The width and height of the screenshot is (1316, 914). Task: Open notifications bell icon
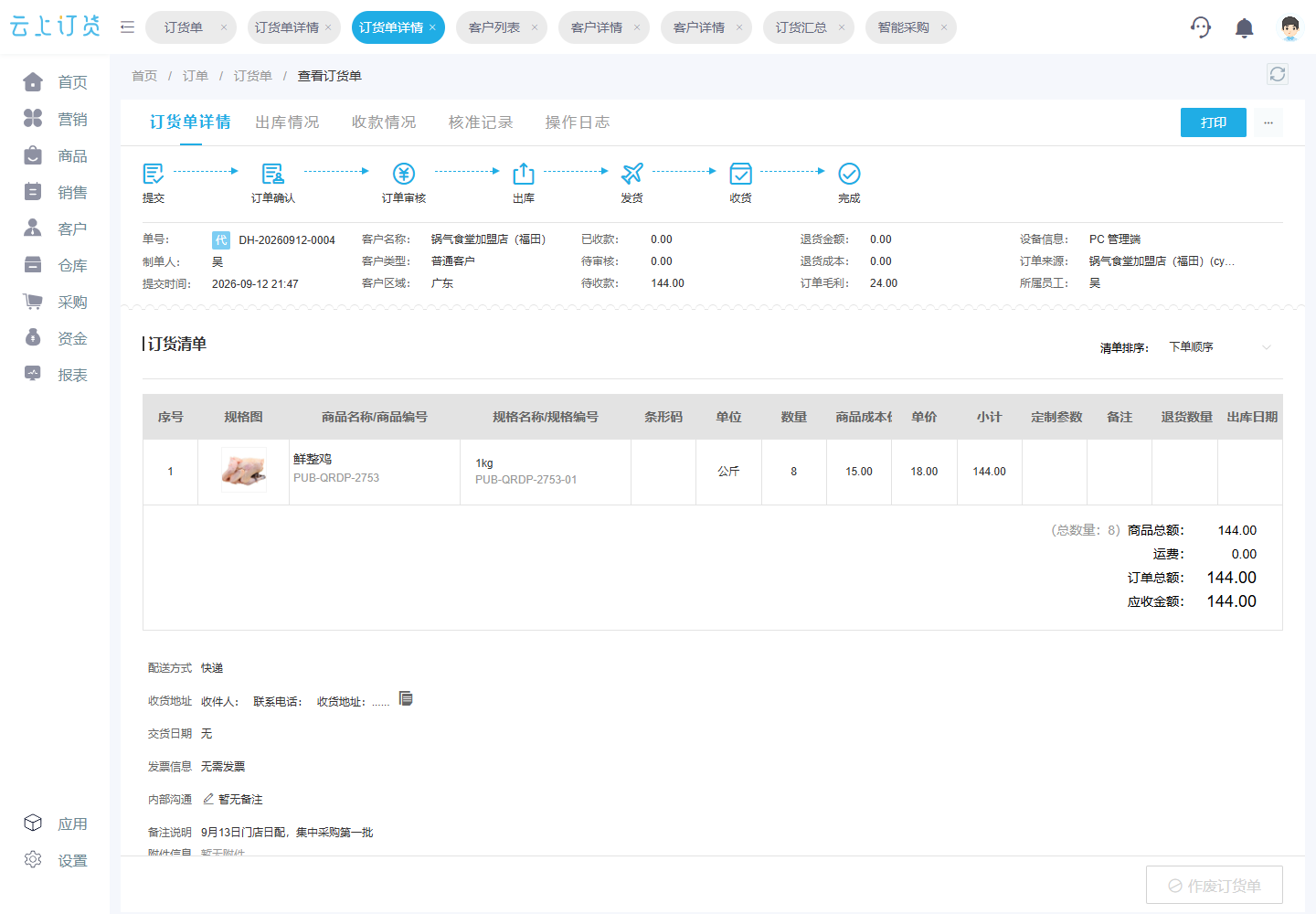1244,28
